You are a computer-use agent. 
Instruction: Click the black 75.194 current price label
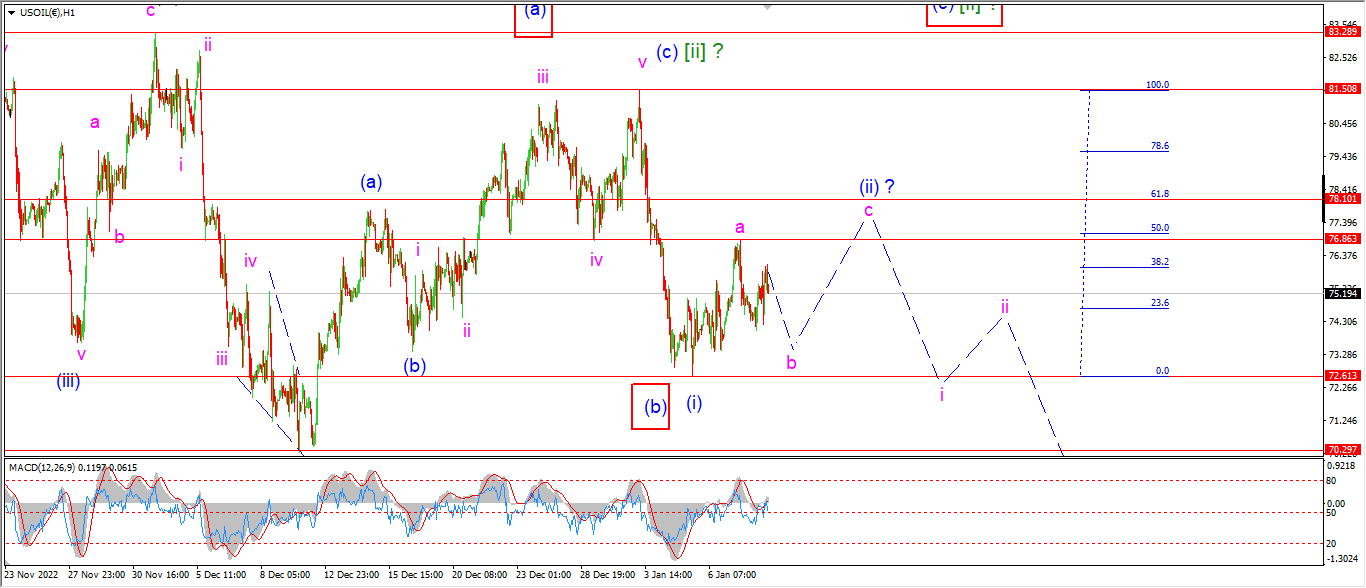[x=1341, y=293]
